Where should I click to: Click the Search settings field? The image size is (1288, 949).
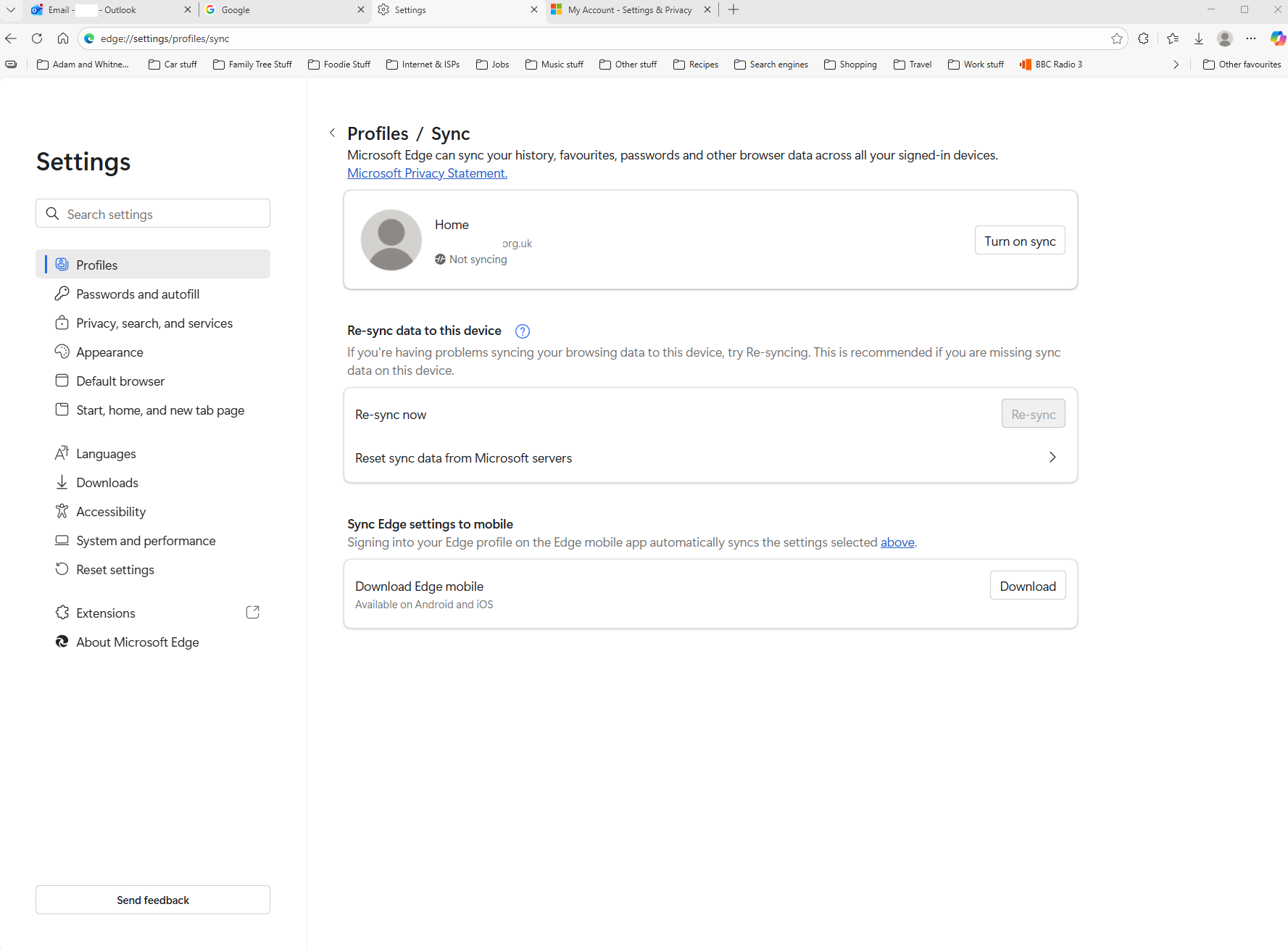pos(153,214)
